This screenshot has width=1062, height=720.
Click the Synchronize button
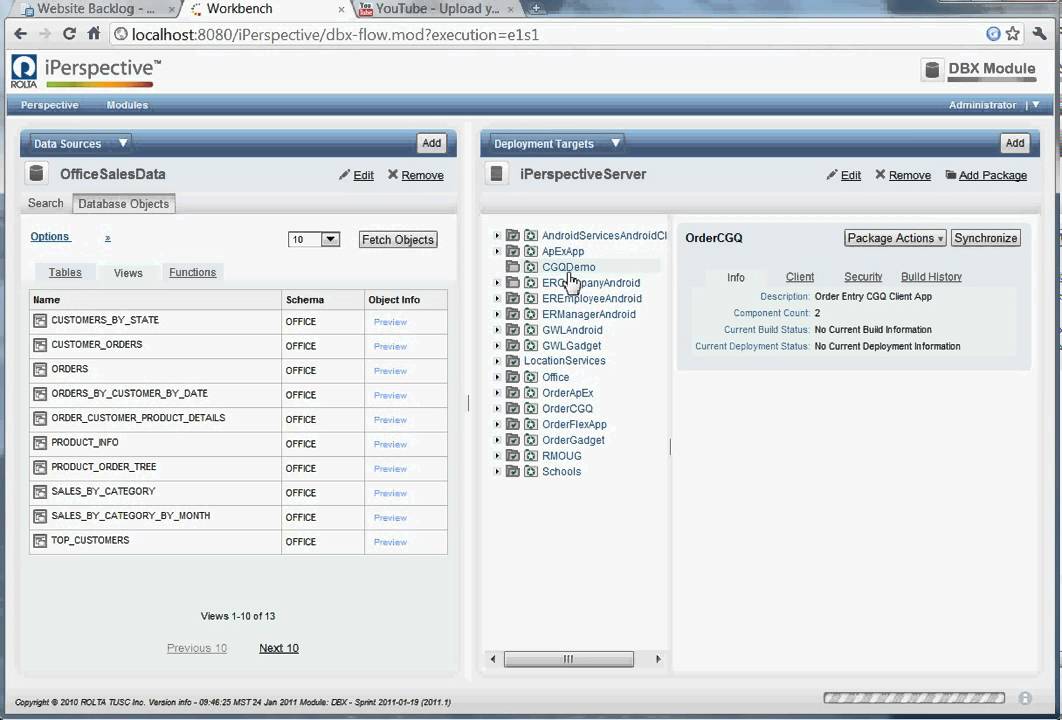(985, 238)
